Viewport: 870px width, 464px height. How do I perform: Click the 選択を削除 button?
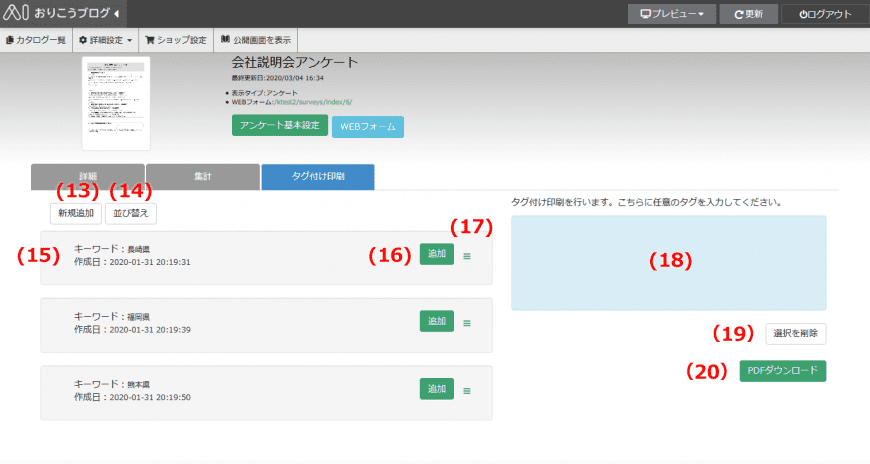point(796,334)
